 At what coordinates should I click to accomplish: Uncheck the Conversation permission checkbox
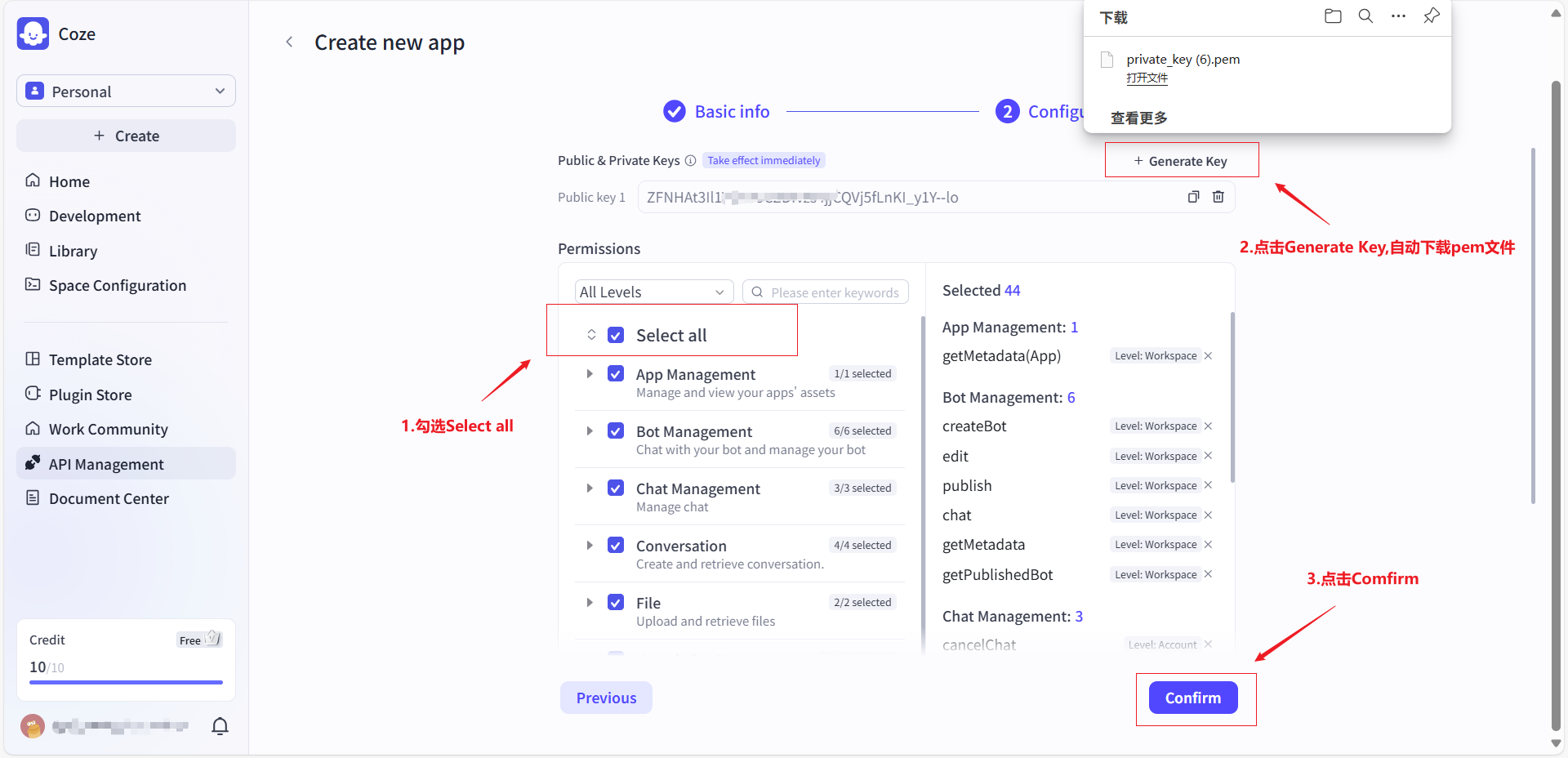tap(616, 546)
